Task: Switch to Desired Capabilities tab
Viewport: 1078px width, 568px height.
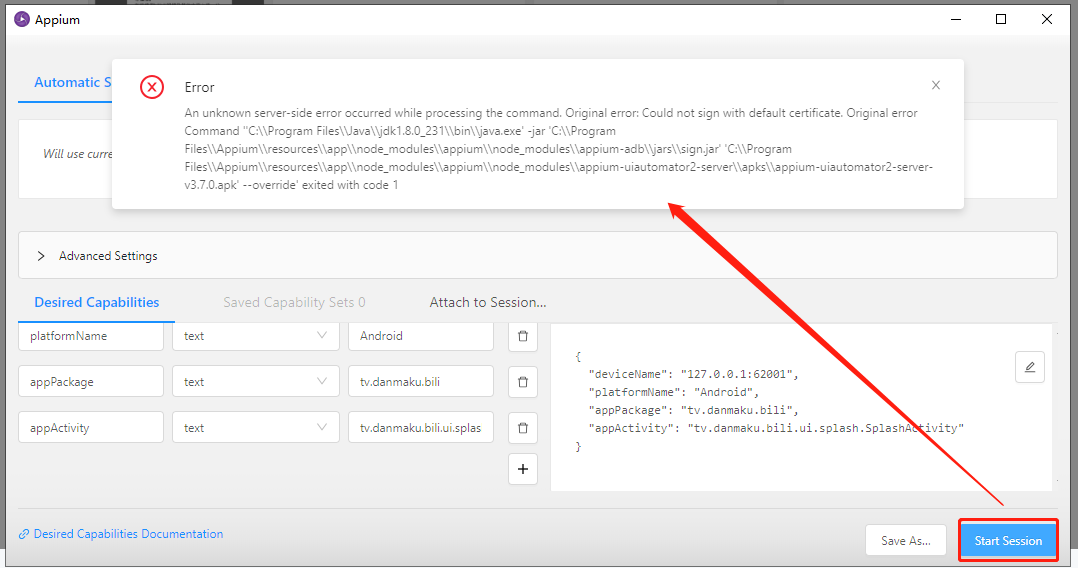Action: pos(97,303)
